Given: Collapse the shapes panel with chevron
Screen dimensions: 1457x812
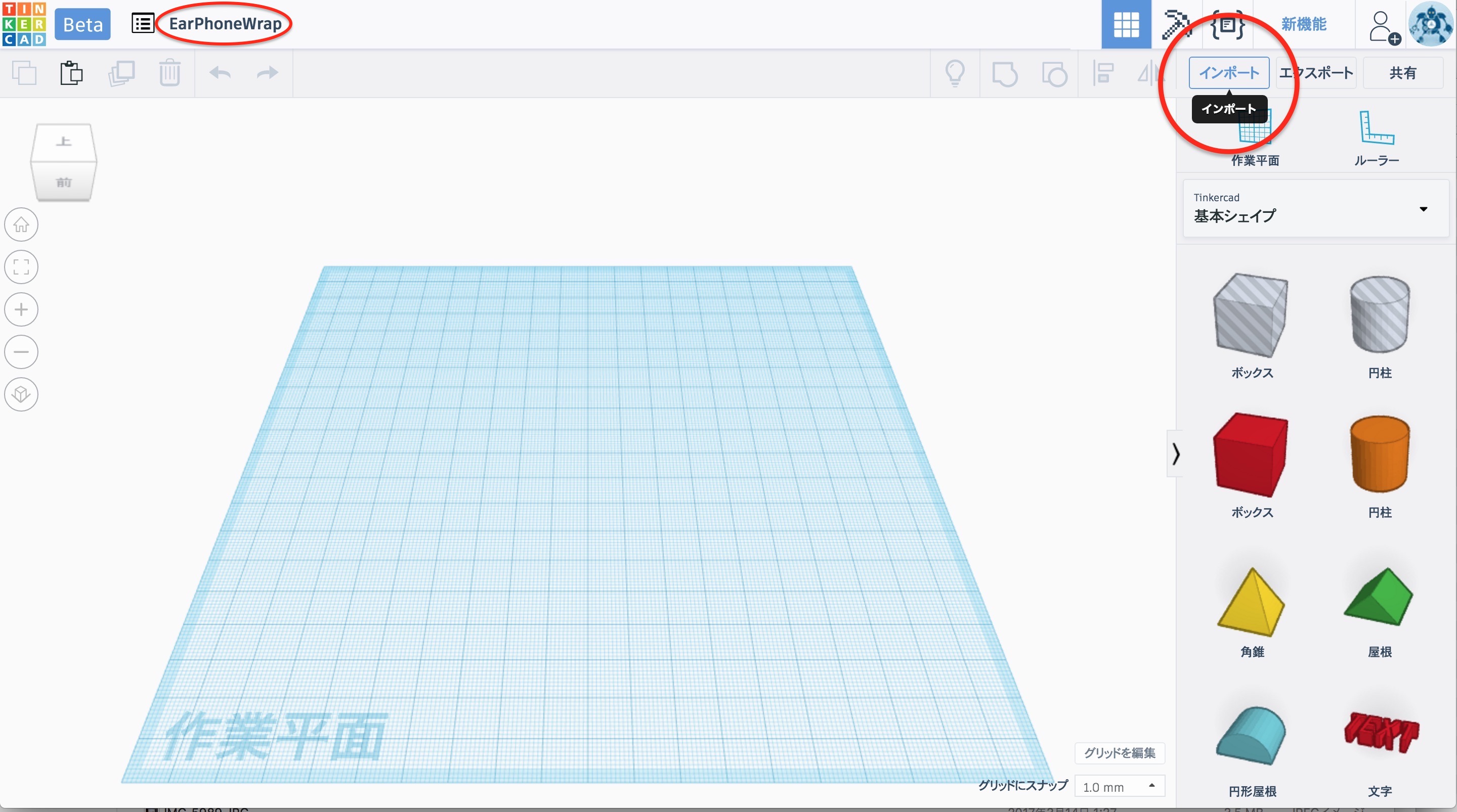Looking at the screenshot, I should (1176, 454).
